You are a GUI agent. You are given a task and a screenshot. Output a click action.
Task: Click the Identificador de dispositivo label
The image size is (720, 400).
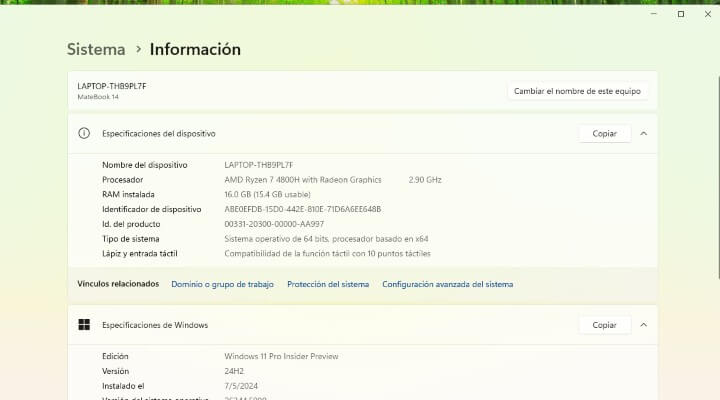152,209
